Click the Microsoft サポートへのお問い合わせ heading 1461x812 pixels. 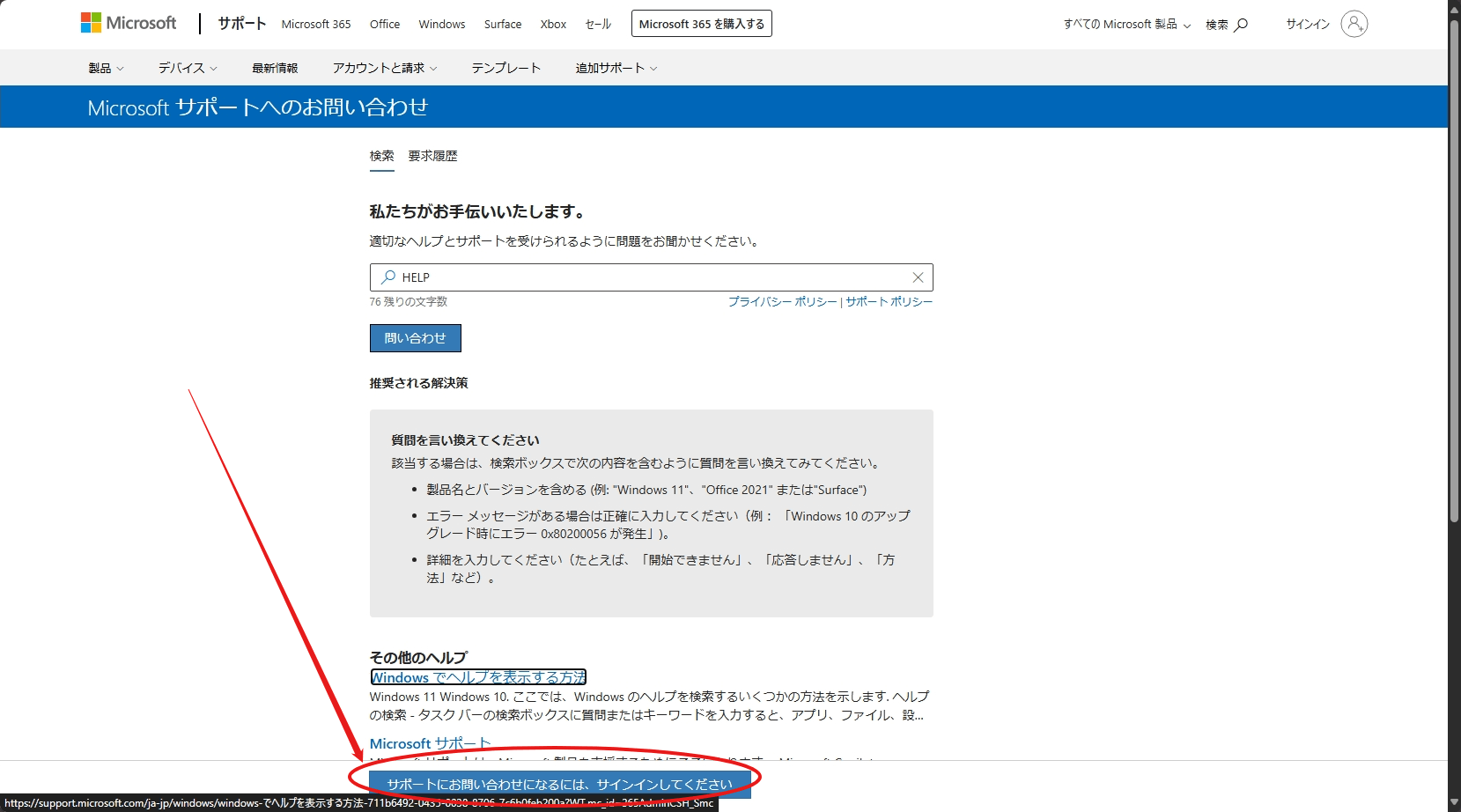(258, 107)
